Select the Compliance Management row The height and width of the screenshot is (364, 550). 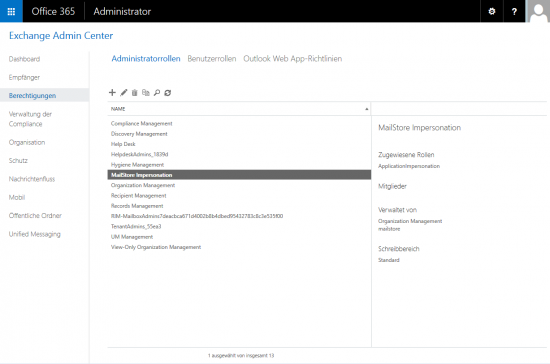point(239,123)
